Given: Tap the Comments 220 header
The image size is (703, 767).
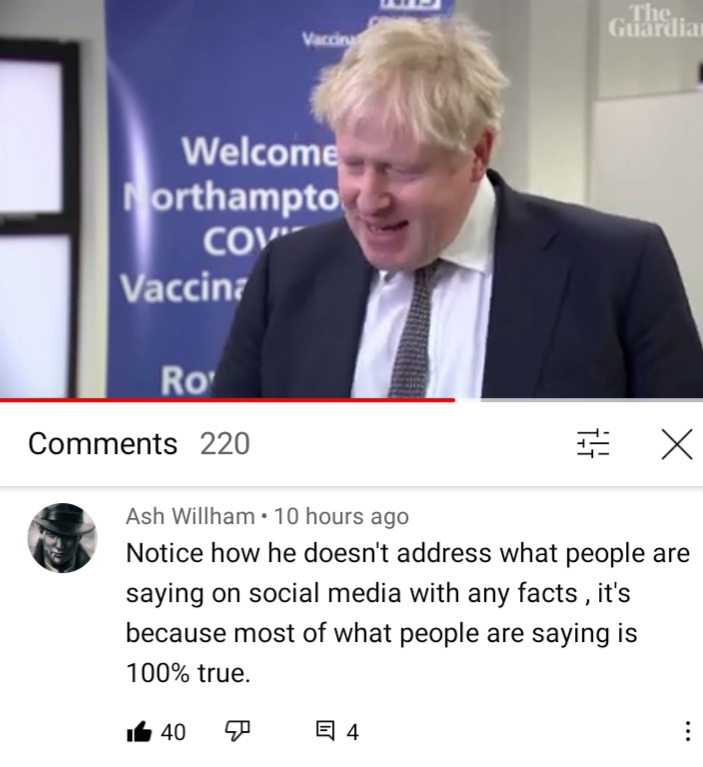Looking at the screenshot, I should [139, 444].
